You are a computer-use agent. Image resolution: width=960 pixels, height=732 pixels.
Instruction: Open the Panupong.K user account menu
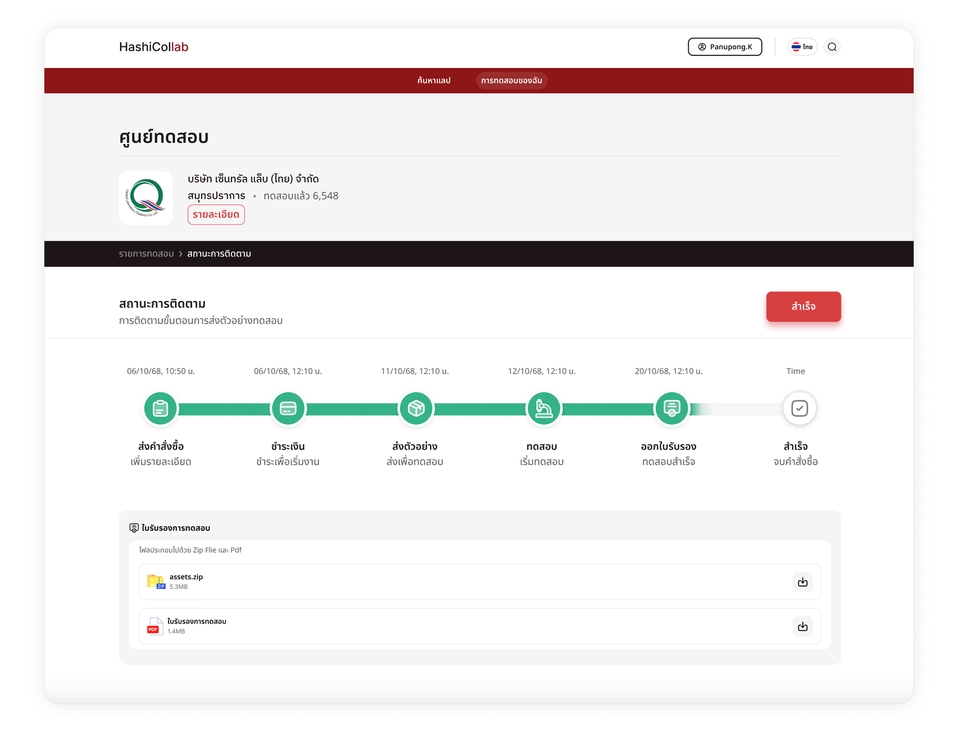pos(725,47)
